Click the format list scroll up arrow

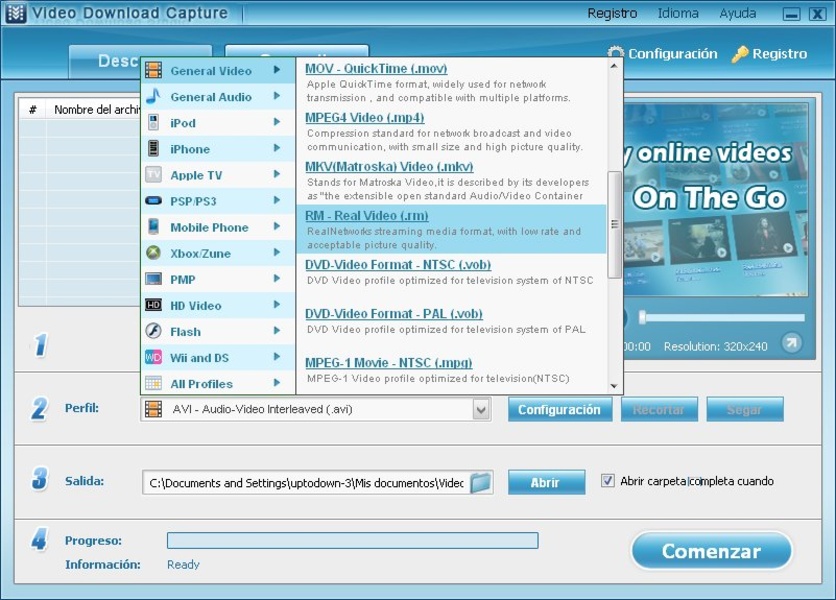pyautogui.click(x=614, y=66)
